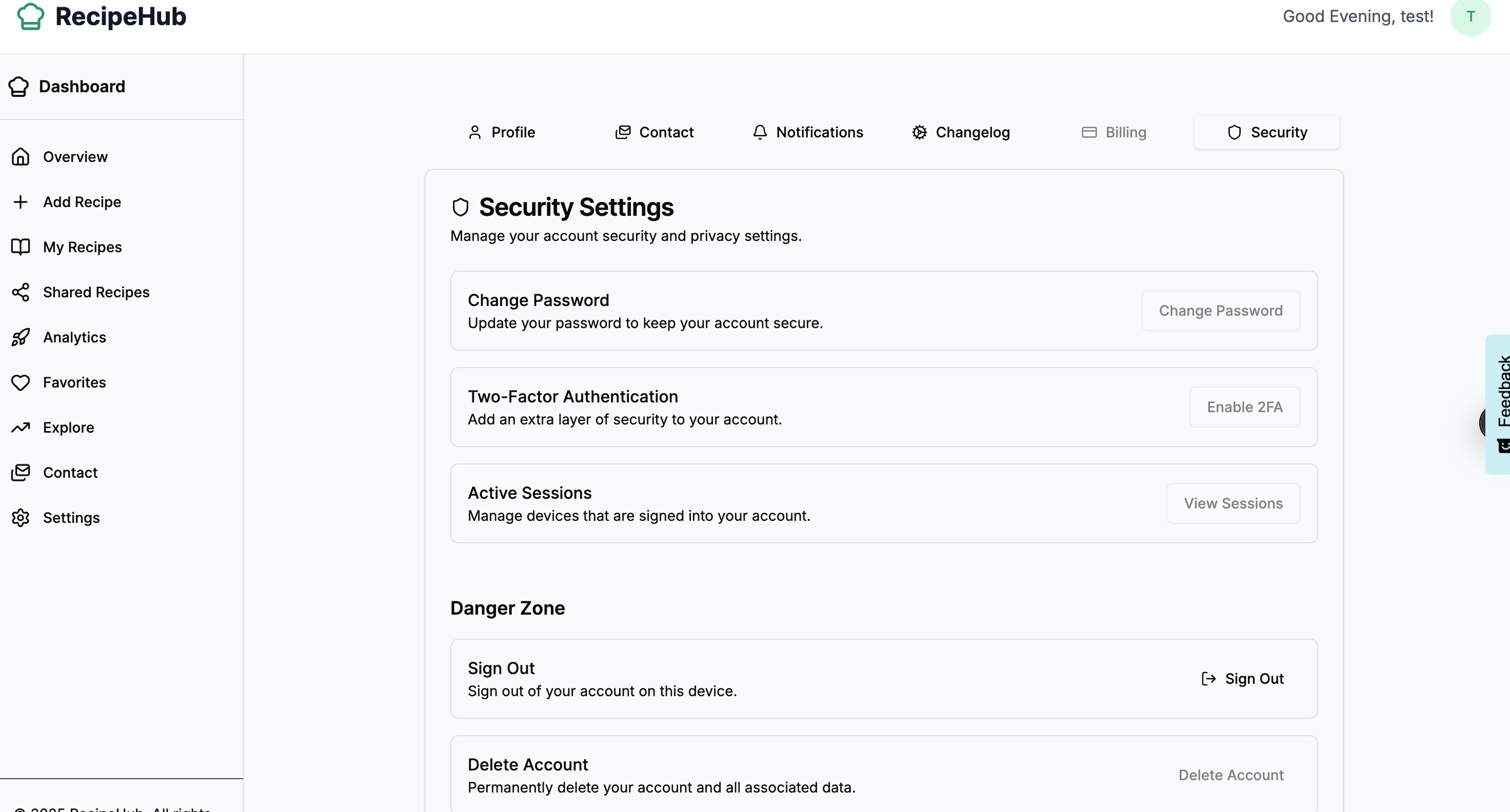Click the Overview home icon
This screenshot has width=1510, height=812.
point(21,157)
